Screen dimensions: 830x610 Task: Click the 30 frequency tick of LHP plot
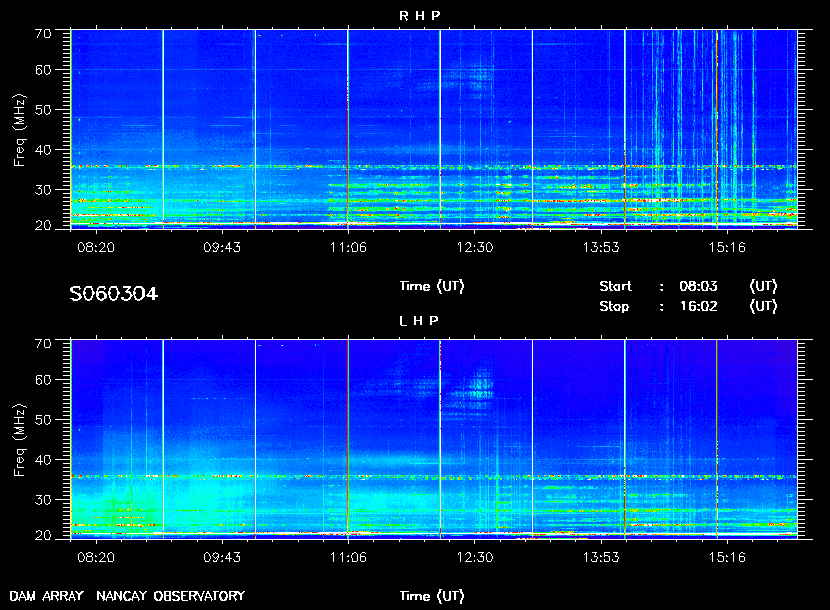coord(43,499)
